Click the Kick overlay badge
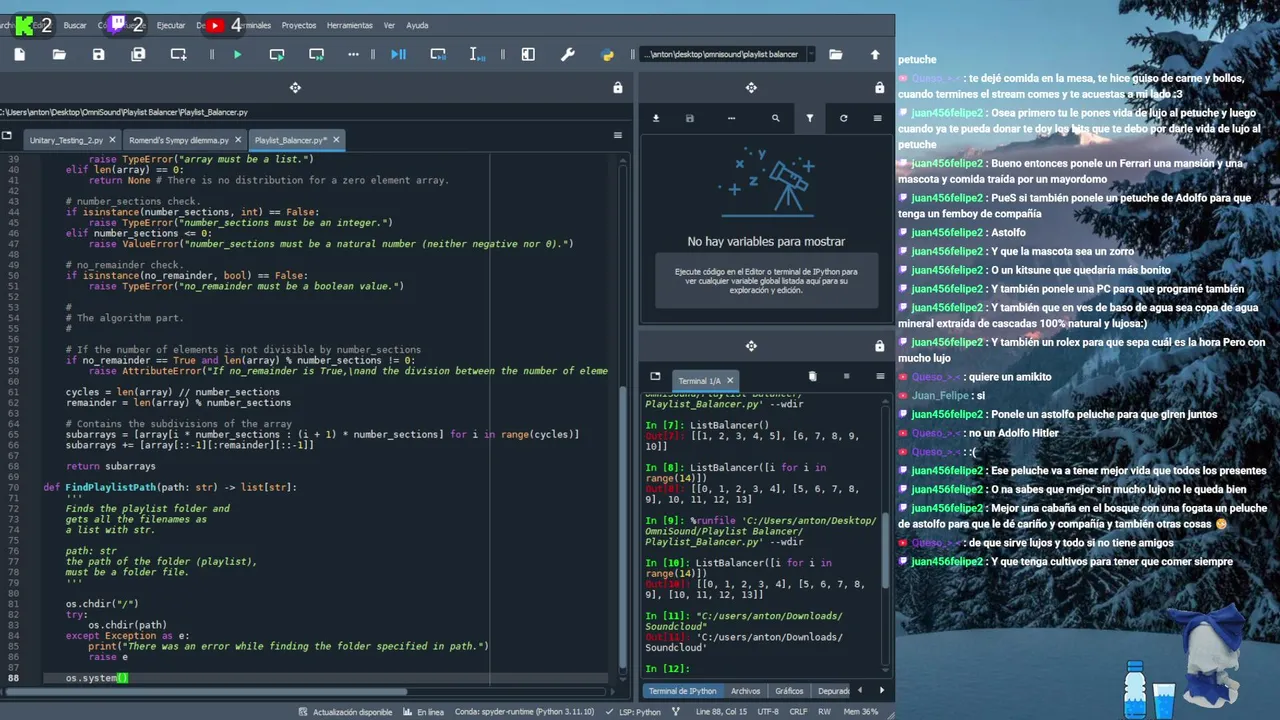This screenshot has width=1280, height=720. point(34,26)
